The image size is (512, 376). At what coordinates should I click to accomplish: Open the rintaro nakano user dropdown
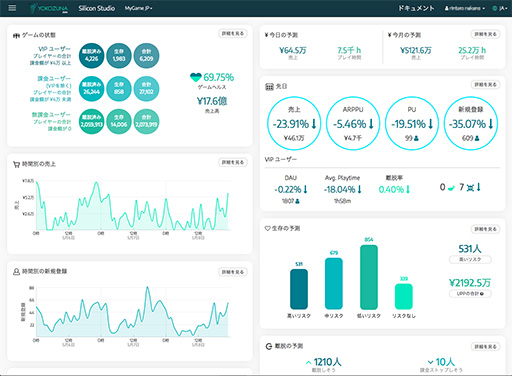[x=464, y=8]
